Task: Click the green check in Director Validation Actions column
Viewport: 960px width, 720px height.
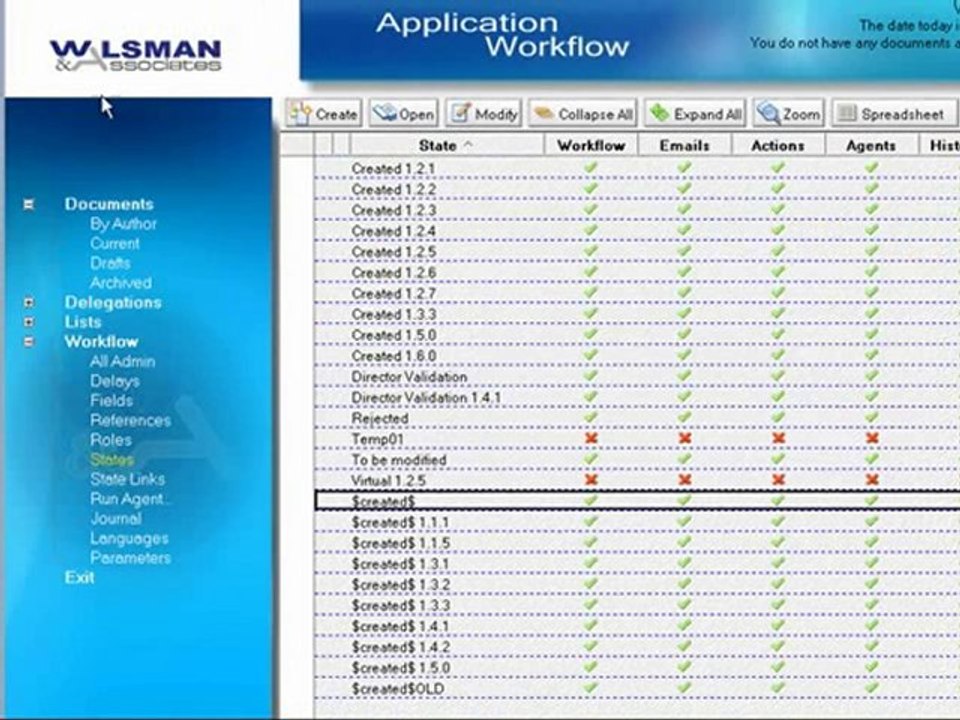Action: [778, 375]
